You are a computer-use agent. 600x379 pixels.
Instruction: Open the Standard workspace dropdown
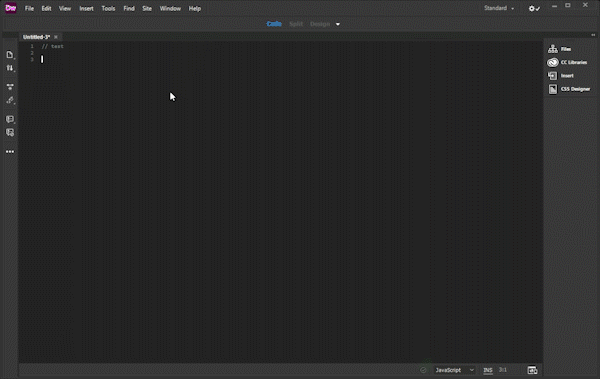point(499,8)
